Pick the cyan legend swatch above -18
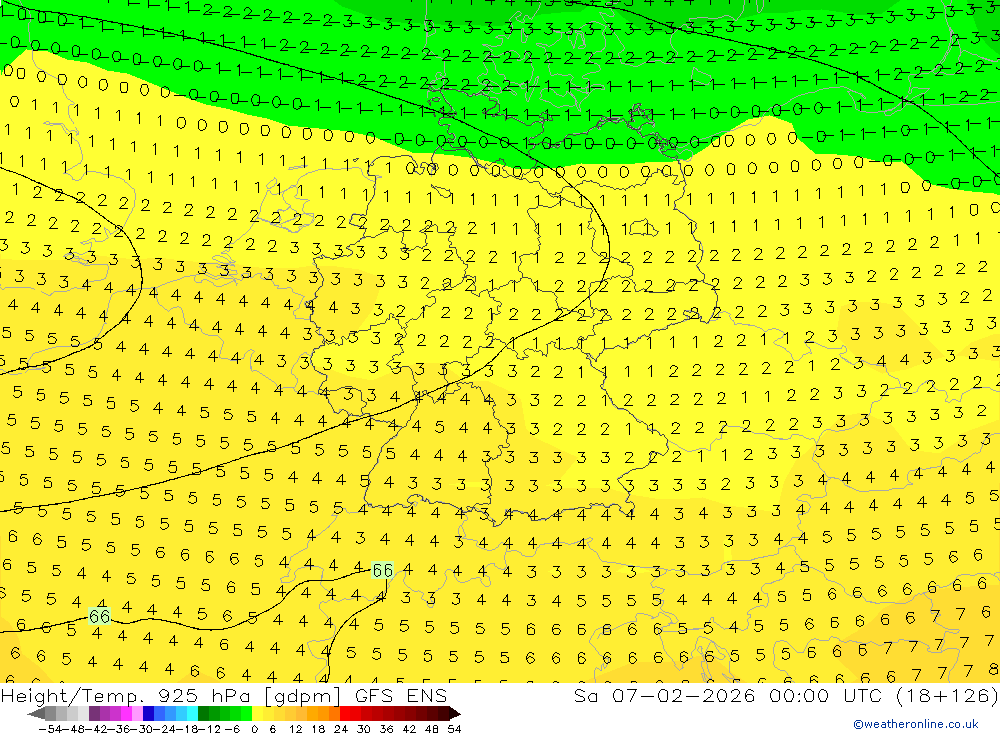Image resolution: width=1000 pixels, height=733 pixels. [x=192, y=714]
